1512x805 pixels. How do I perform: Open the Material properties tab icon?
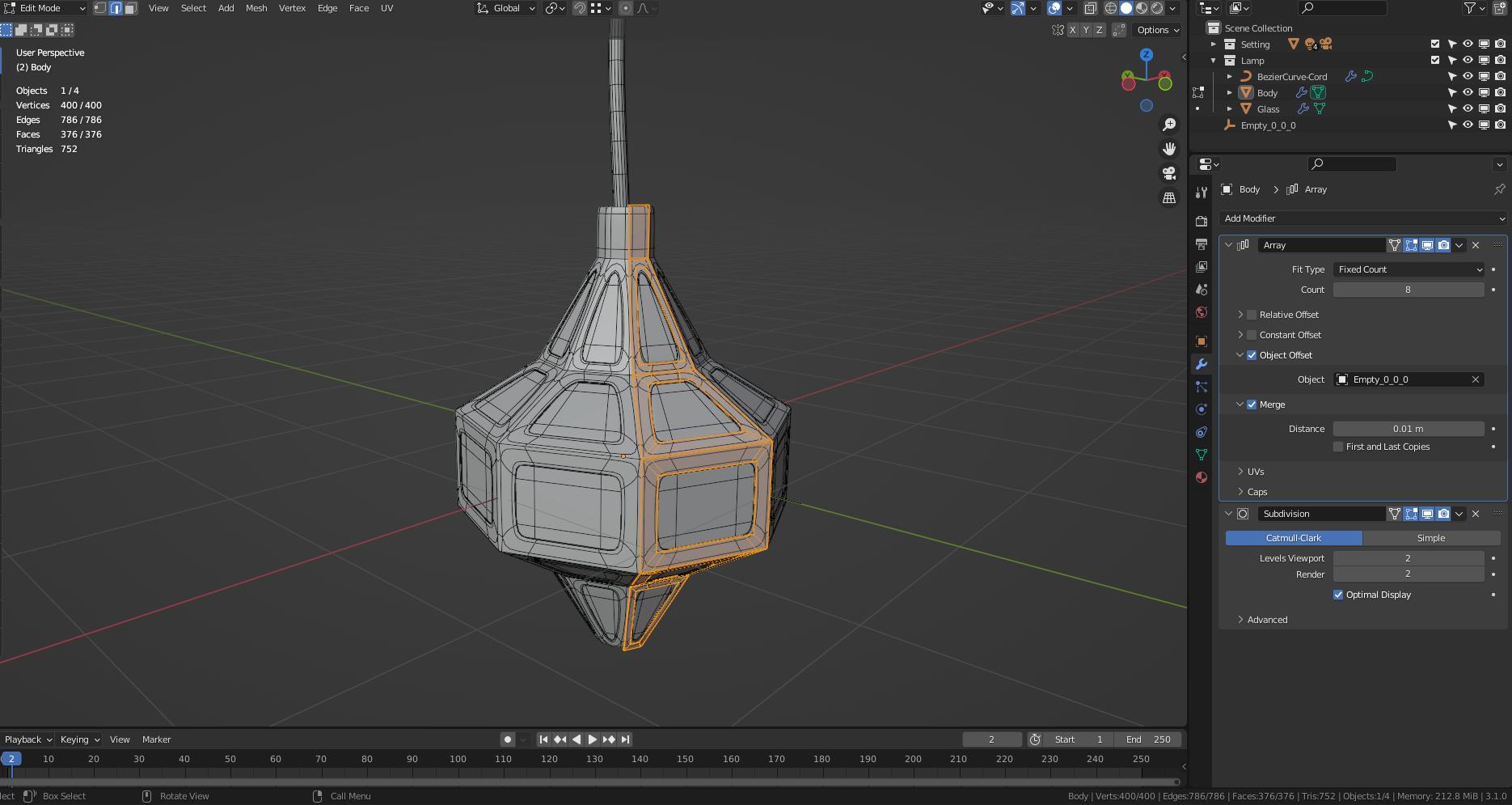point(1202,477)
